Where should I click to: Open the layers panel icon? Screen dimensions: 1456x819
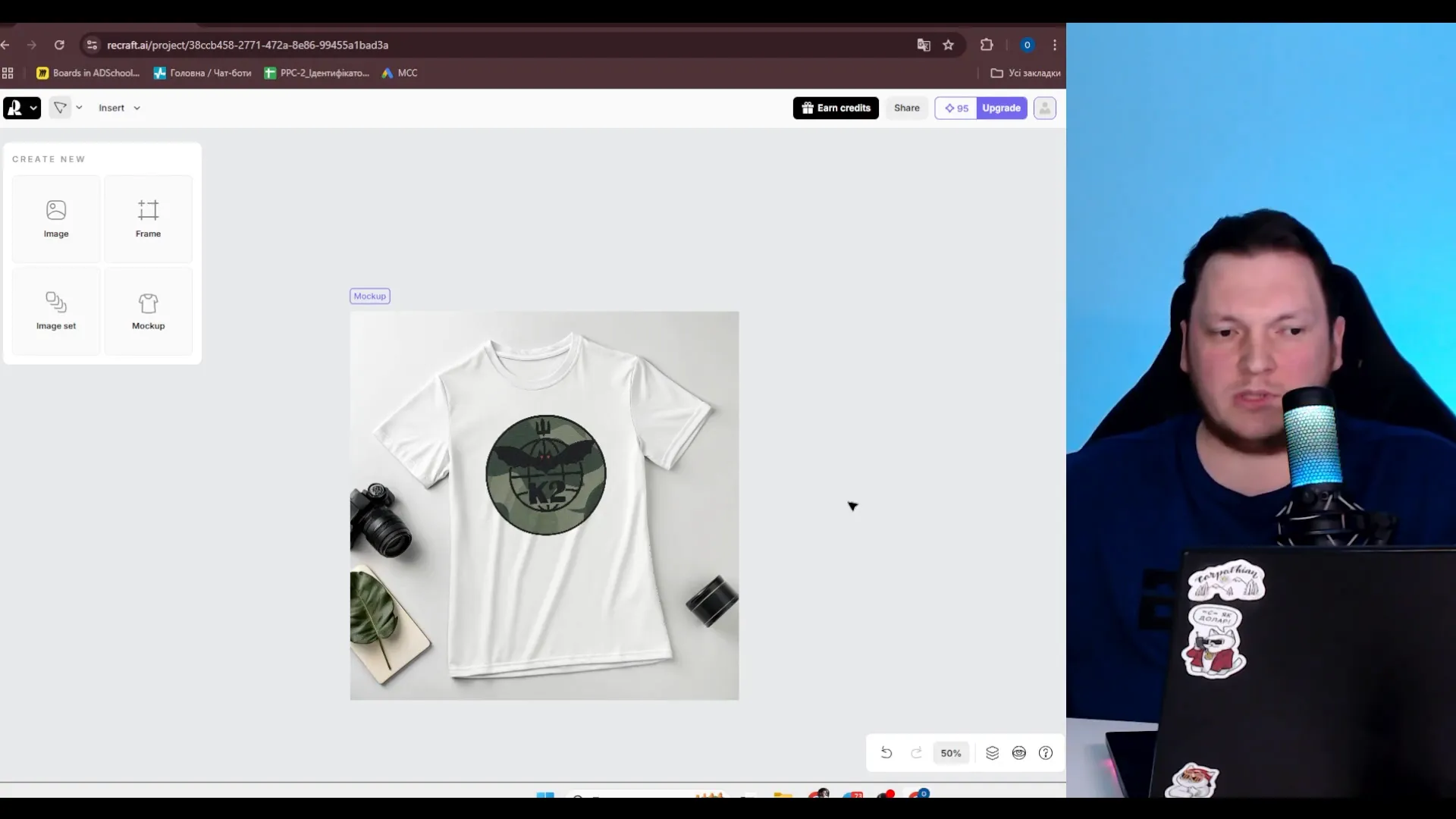[x=992, y=752]
